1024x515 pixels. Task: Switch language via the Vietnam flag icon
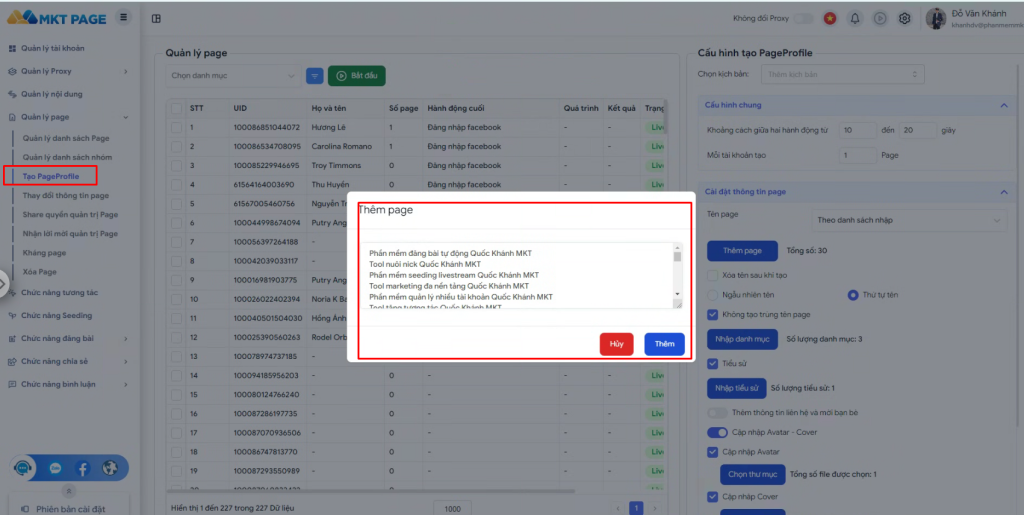[829, 18]
